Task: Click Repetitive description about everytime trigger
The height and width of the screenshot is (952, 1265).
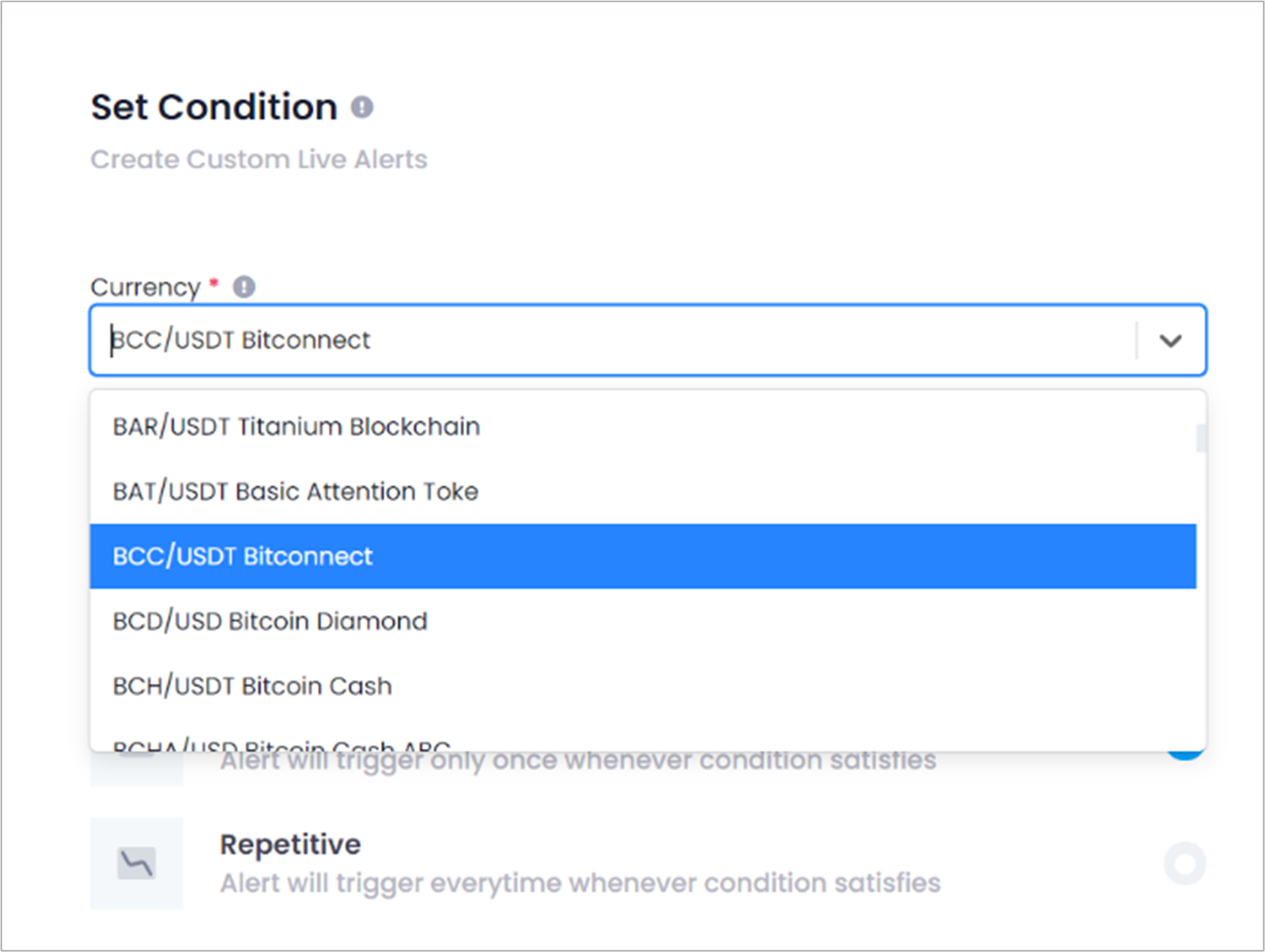Action: click(580, 882)
